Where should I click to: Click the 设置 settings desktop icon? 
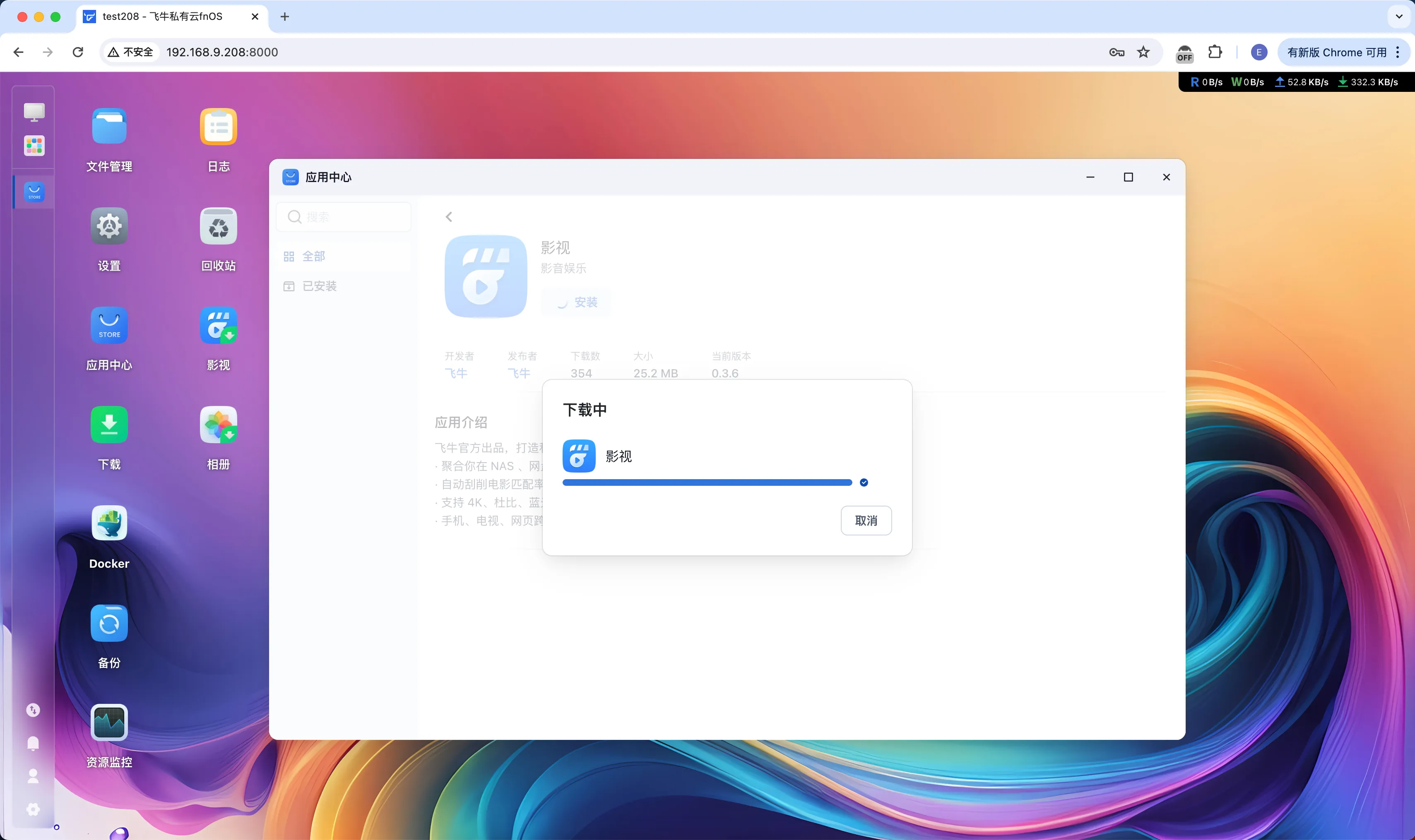[x=109, y=226]
